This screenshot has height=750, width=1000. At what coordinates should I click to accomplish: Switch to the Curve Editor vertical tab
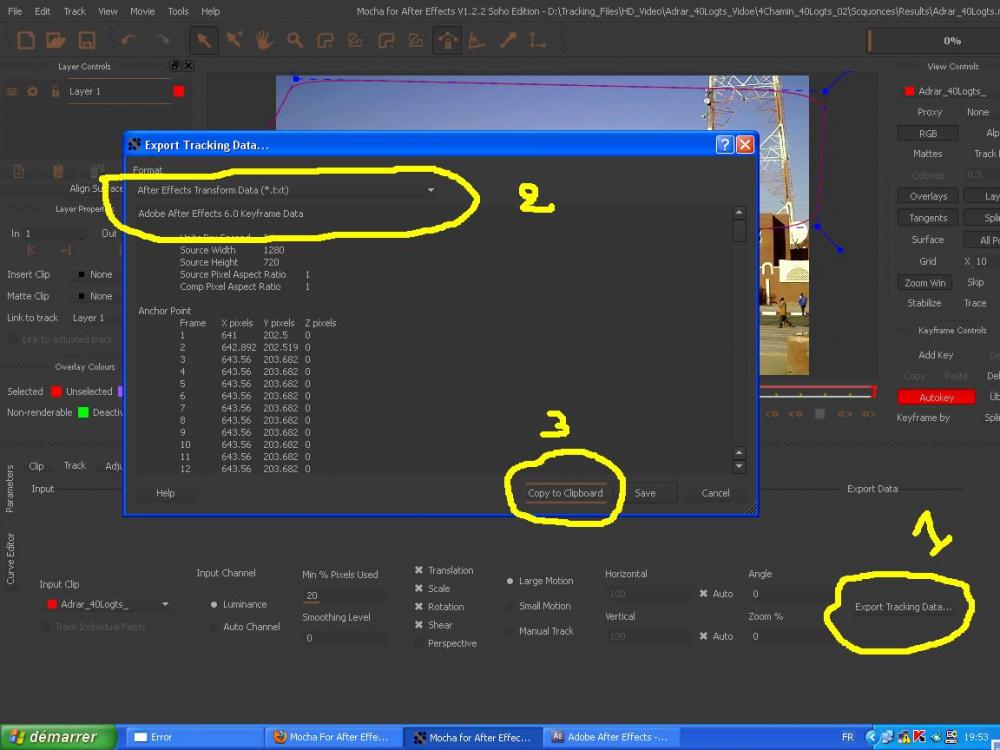[x=10, y=559]
